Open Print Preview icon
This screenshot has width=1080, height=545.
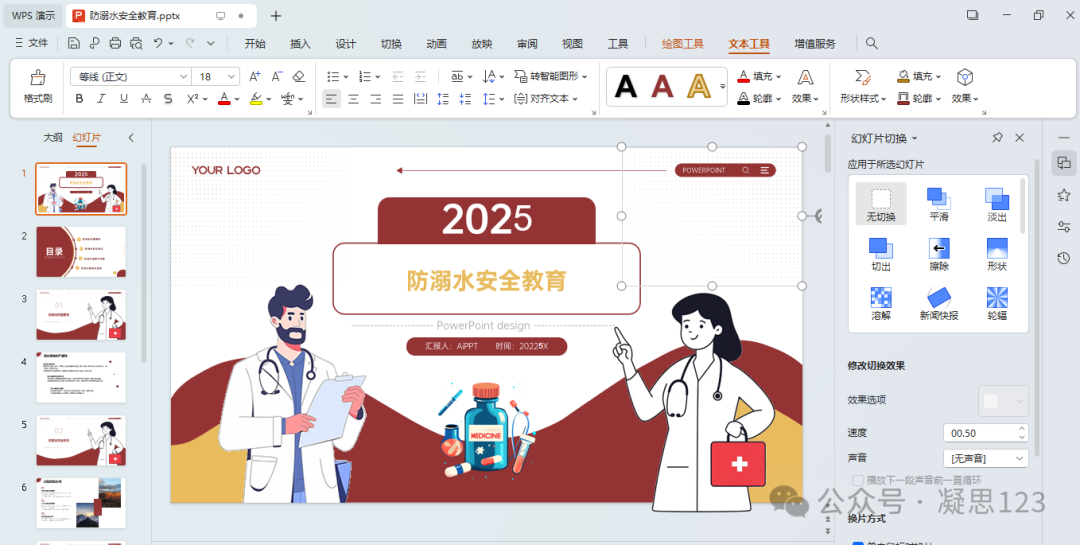(136, 43)
